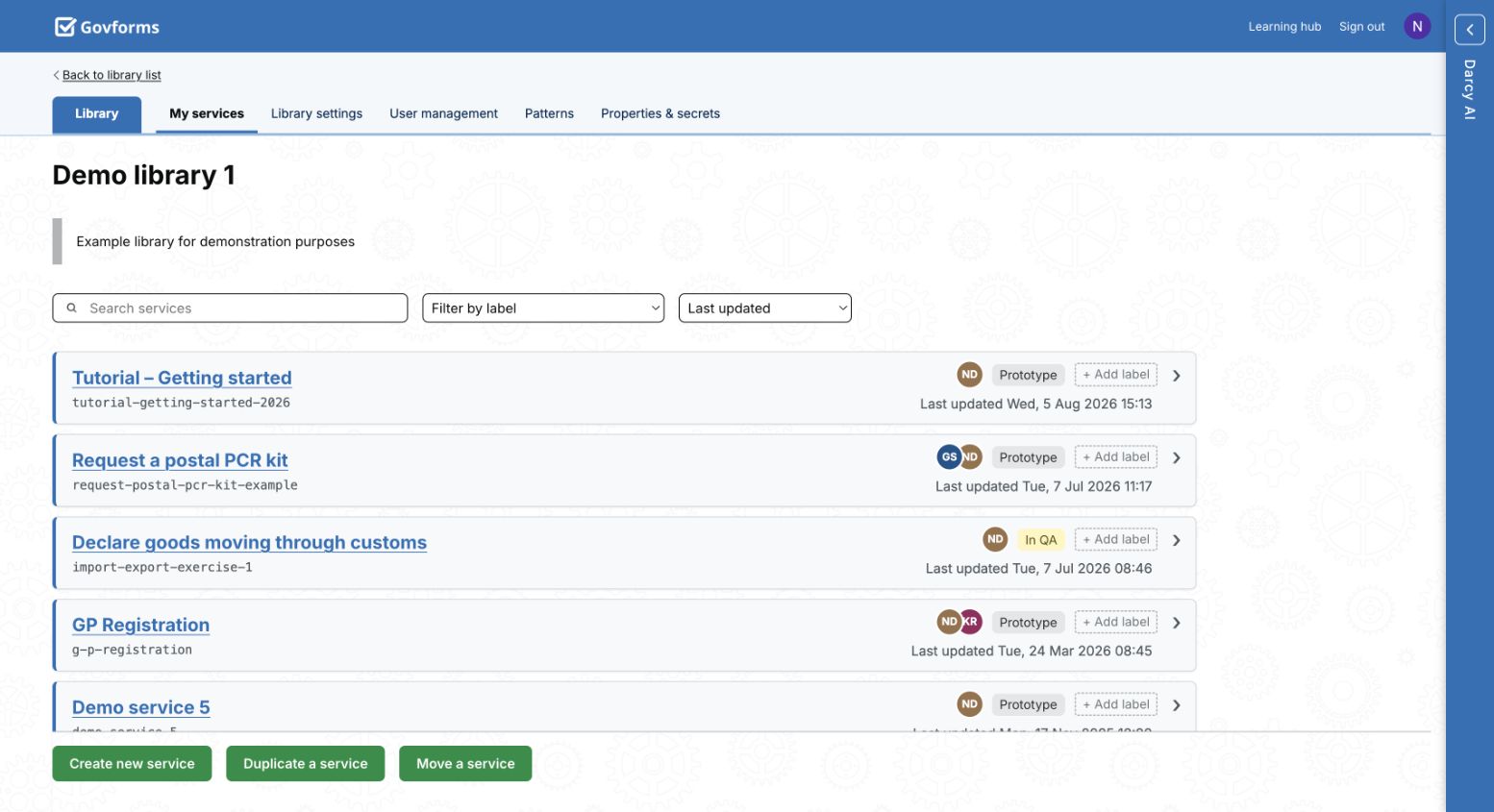Open Declare goods moving through customs
The image size is (1494, 812).
tap(249, 543)
